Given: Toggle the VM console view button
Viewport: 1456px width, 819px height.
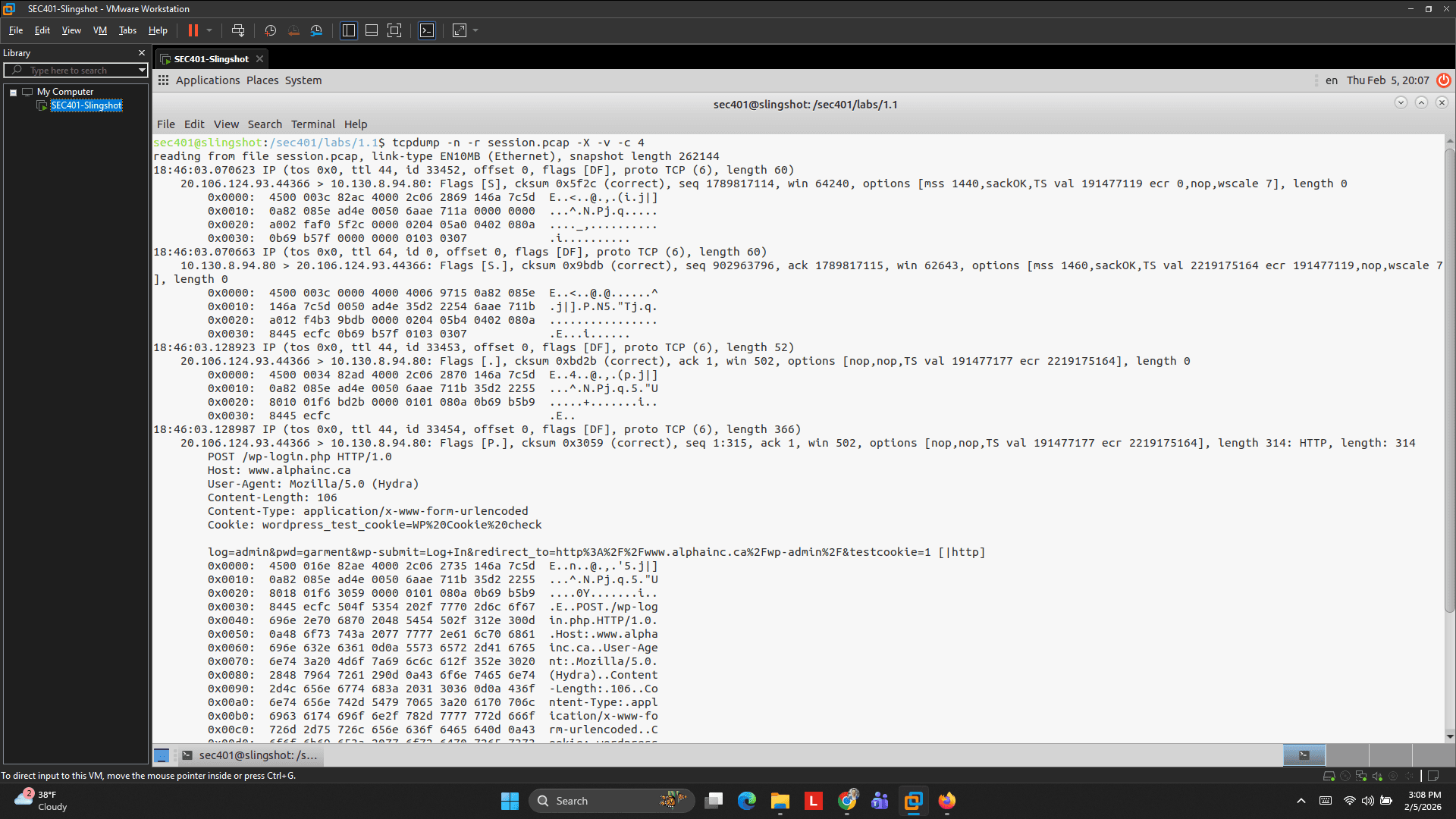Looking at the screenshot, I should 427,30.
